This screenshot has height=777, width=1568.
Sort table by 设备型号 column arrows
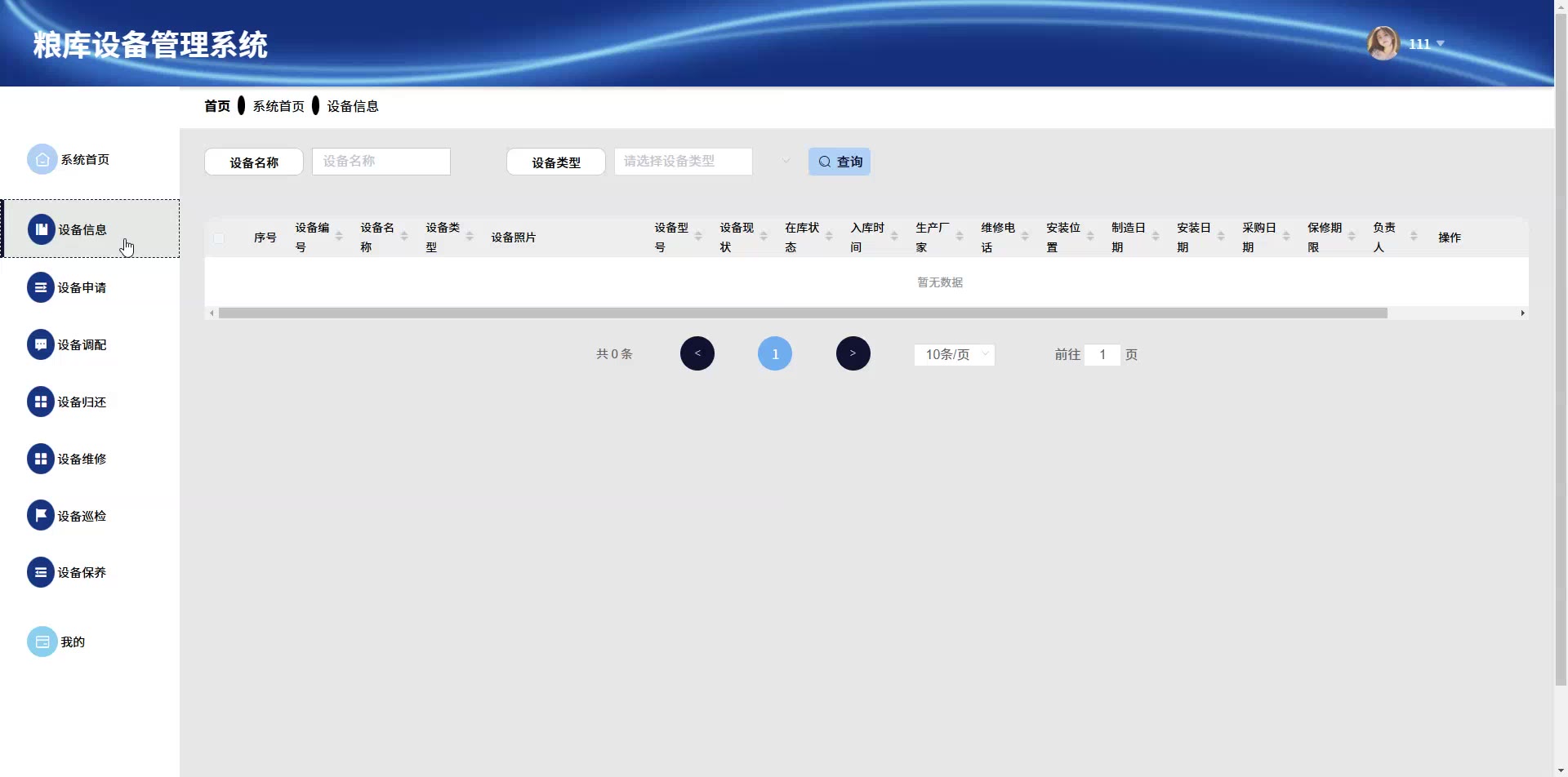698,237
